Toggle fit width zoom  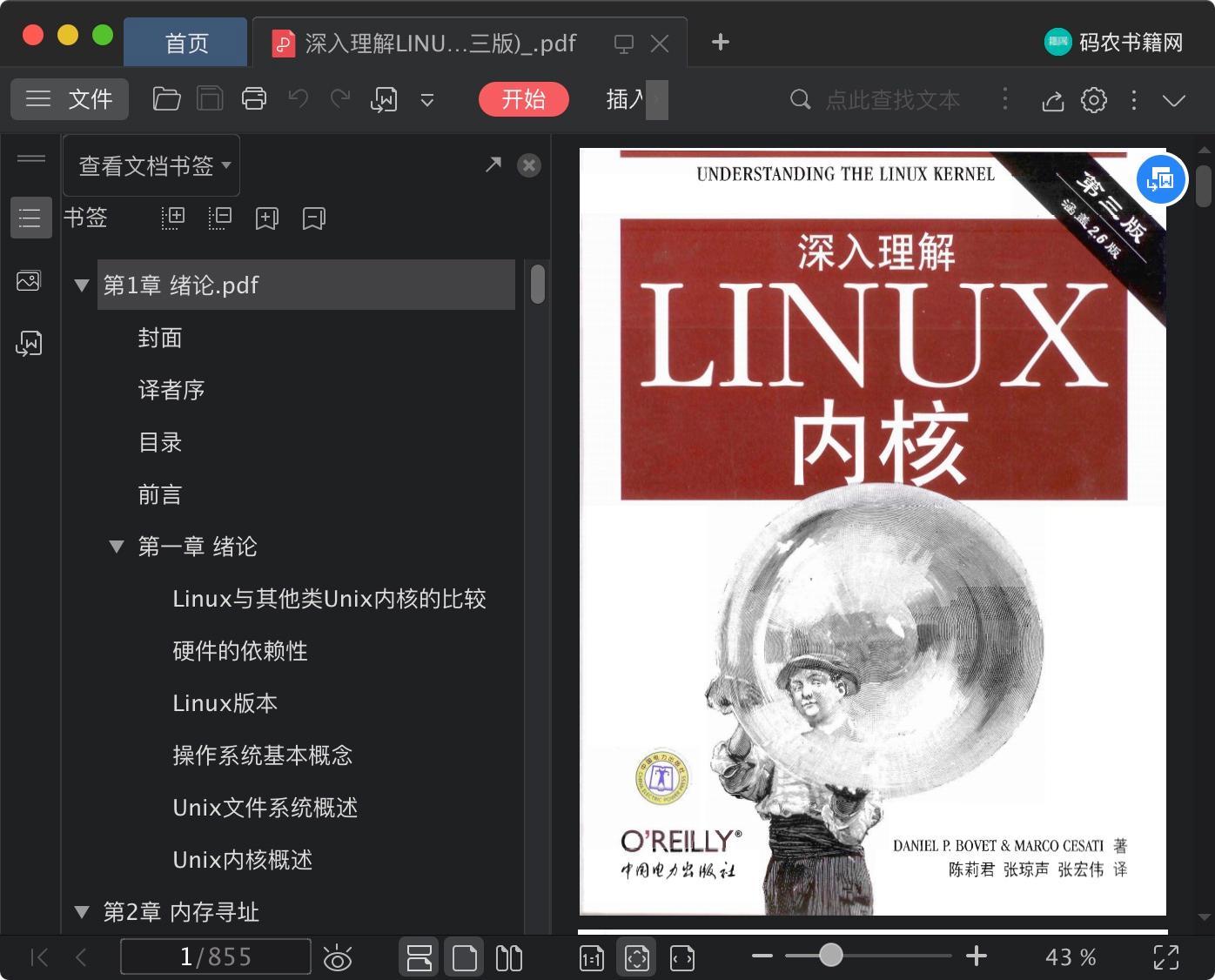[x=682, y=958]
